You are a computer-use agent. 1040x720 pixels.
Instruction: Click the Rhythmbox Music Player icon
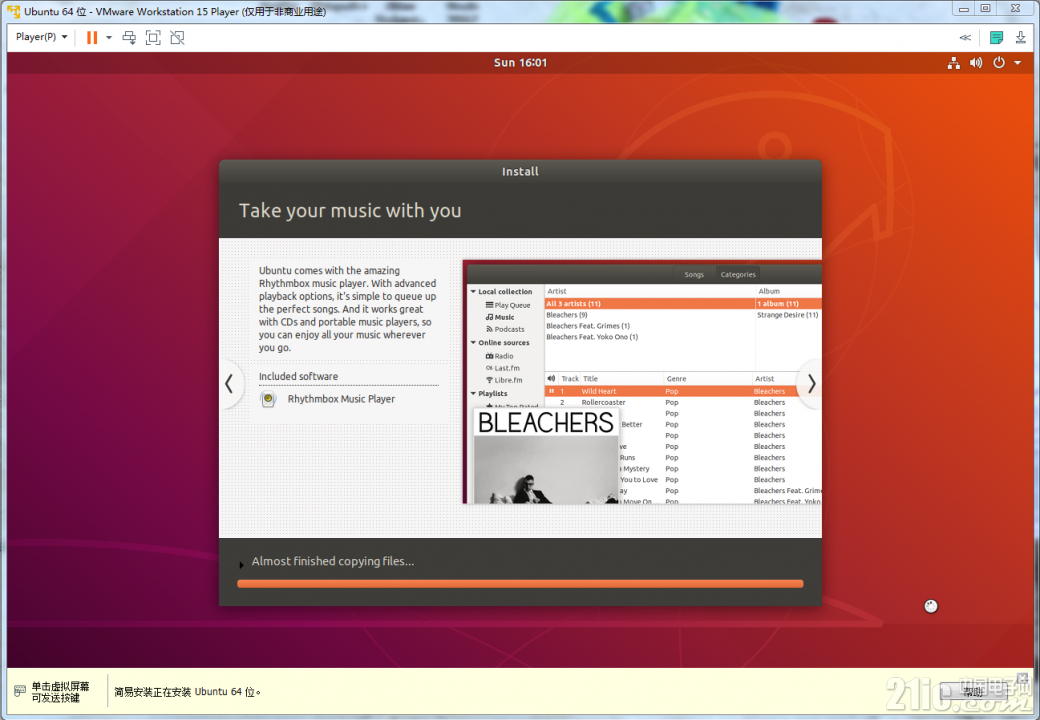pos(268,399)
